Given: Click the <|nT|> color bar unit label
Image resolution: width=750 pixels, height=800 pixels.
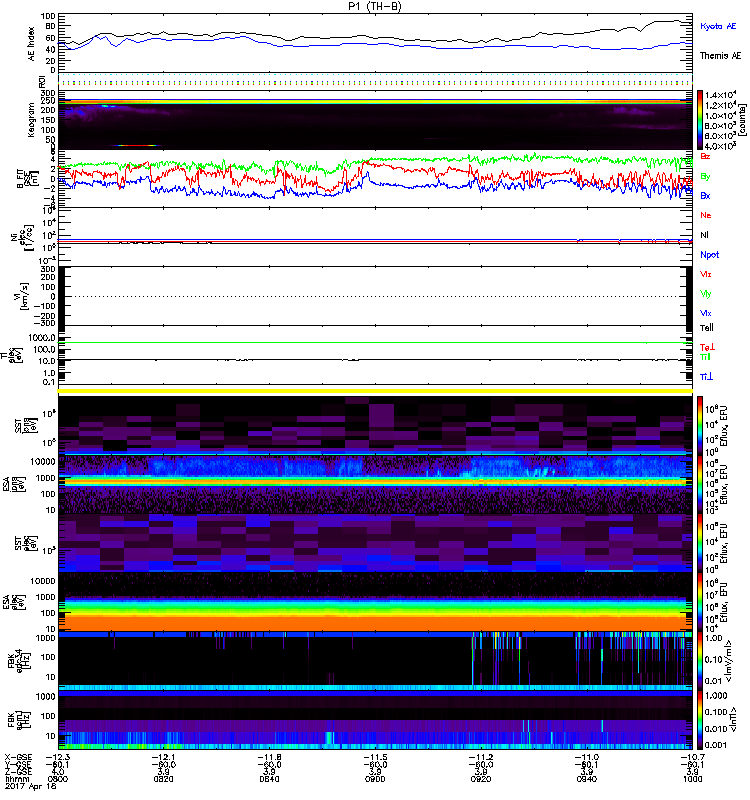Looking at the screenshot, I should tap(736, 719).
